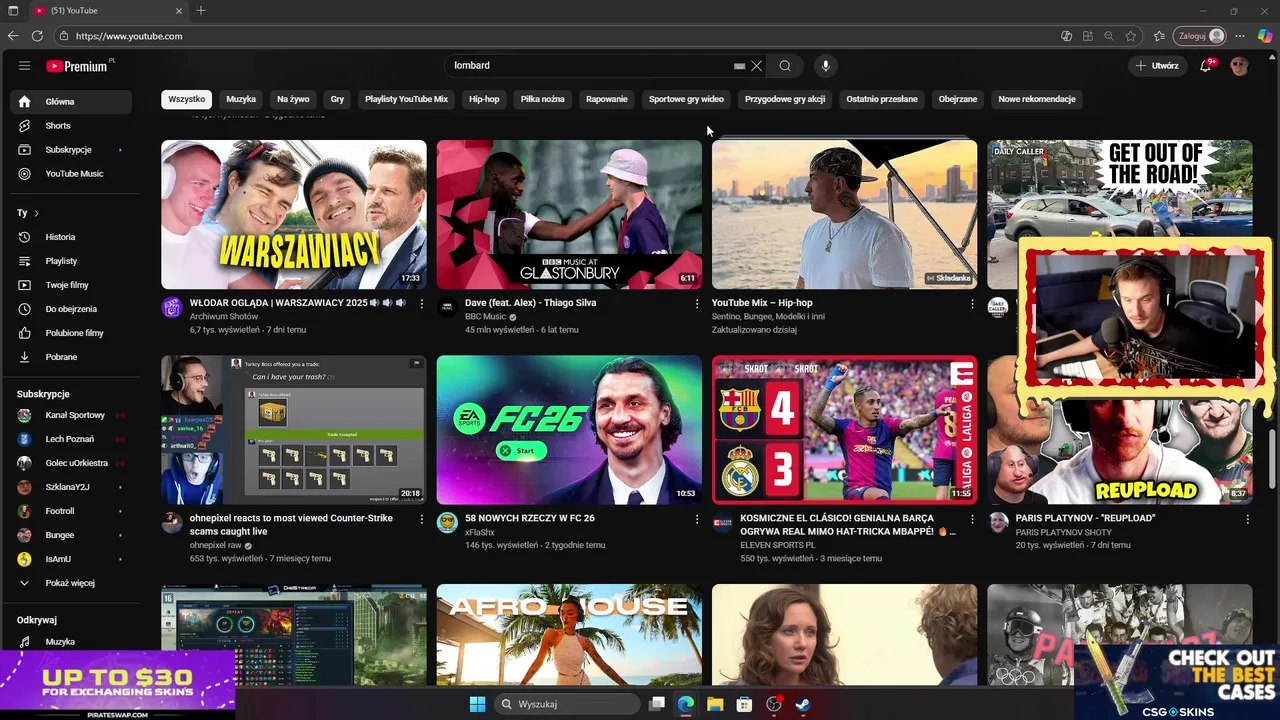Start voice search with the microphone
The image size is (1280, 720).
pos(825,66)
